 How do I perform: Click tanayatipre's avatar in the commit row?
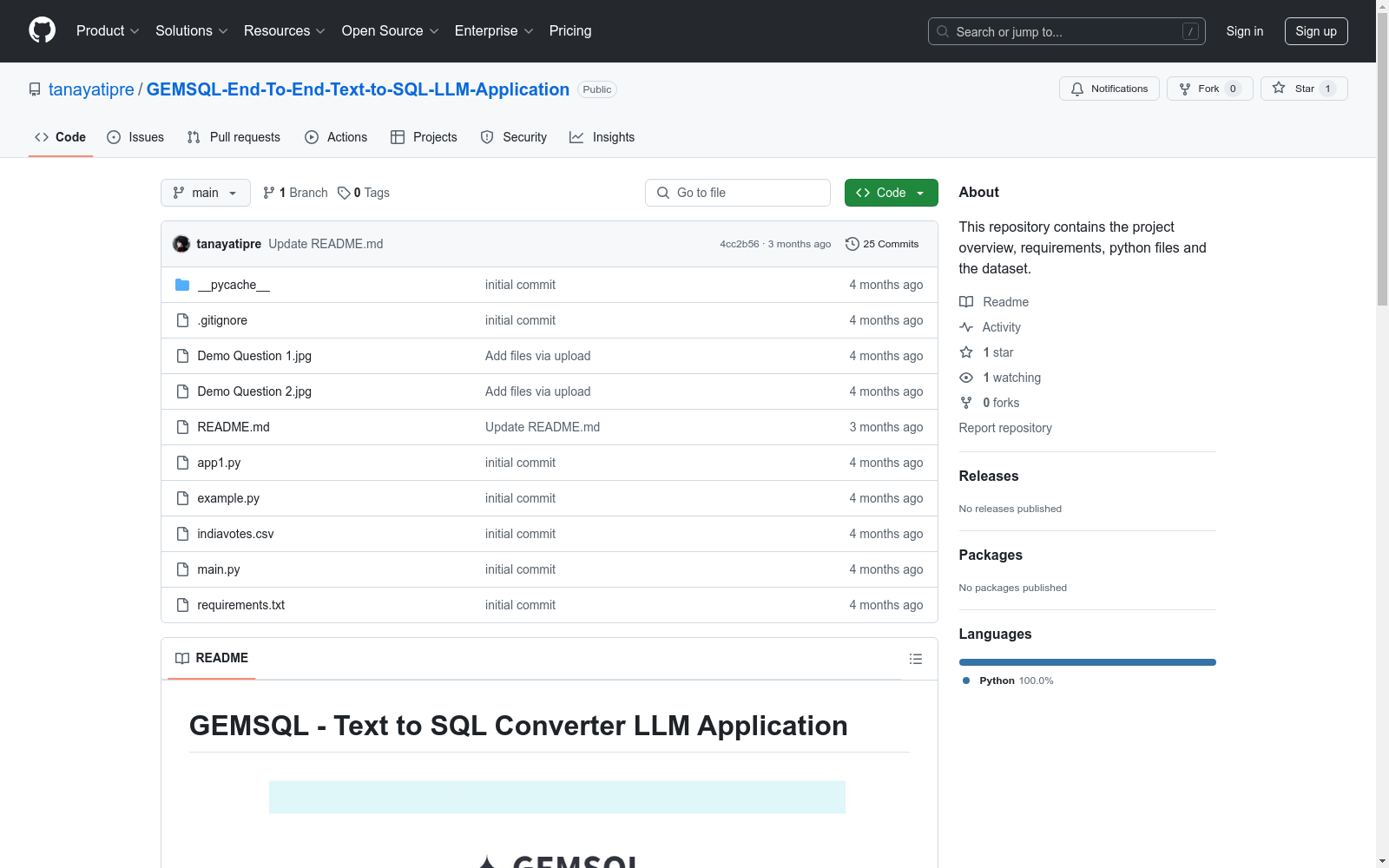[181, 244]
